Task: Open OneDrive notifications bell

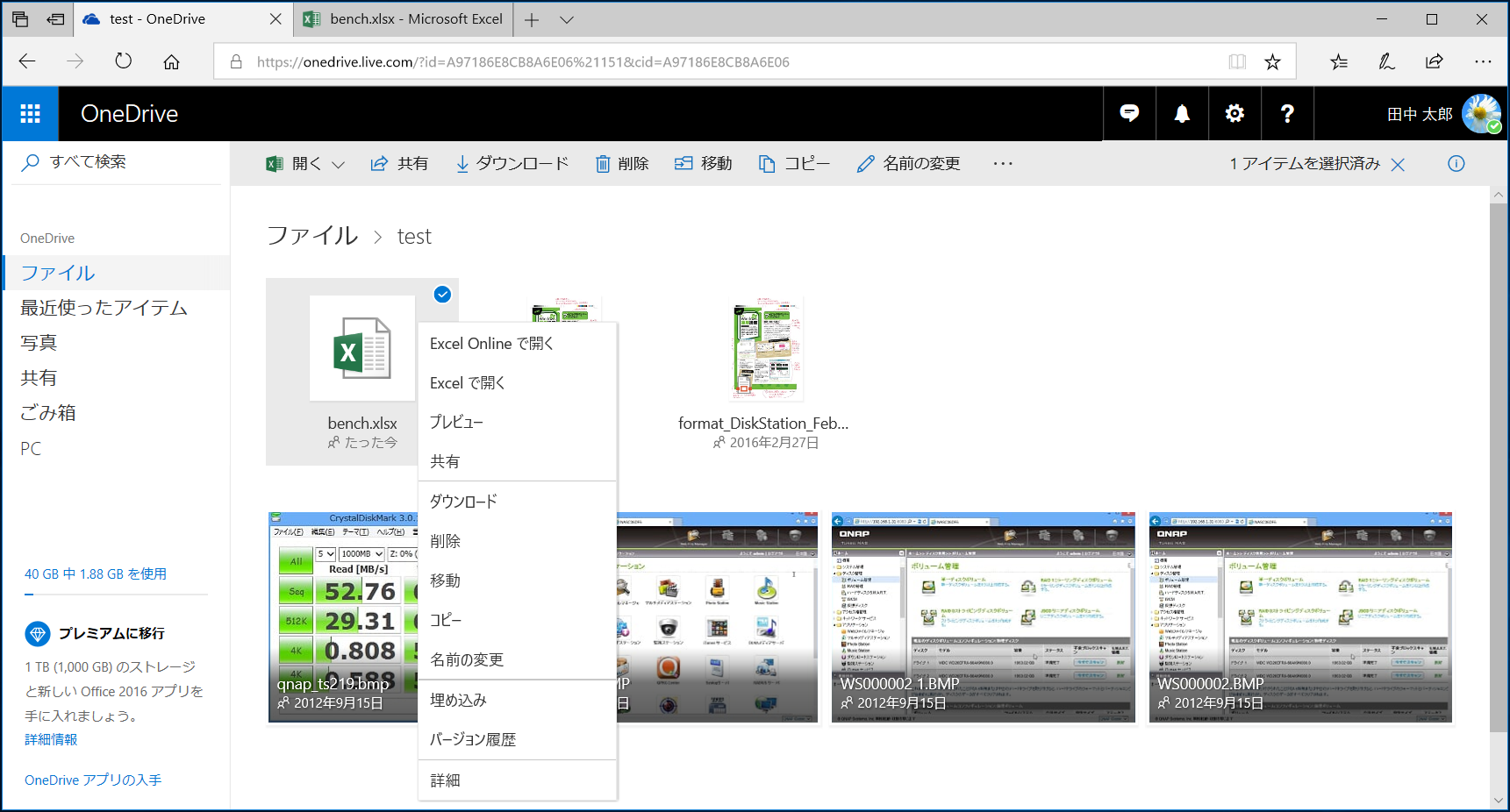Action: tap(1182, 113)
